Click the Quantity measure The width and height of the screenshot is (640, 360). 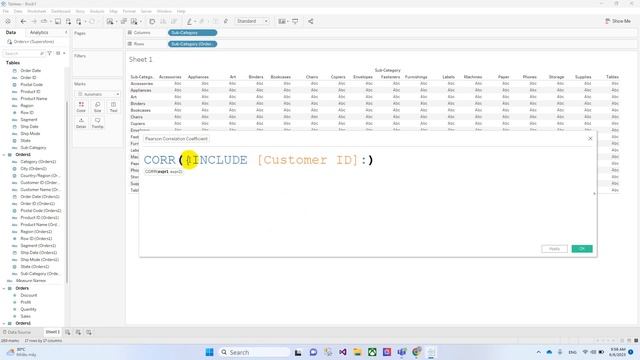pyautogui.click(x=29, y=309)
